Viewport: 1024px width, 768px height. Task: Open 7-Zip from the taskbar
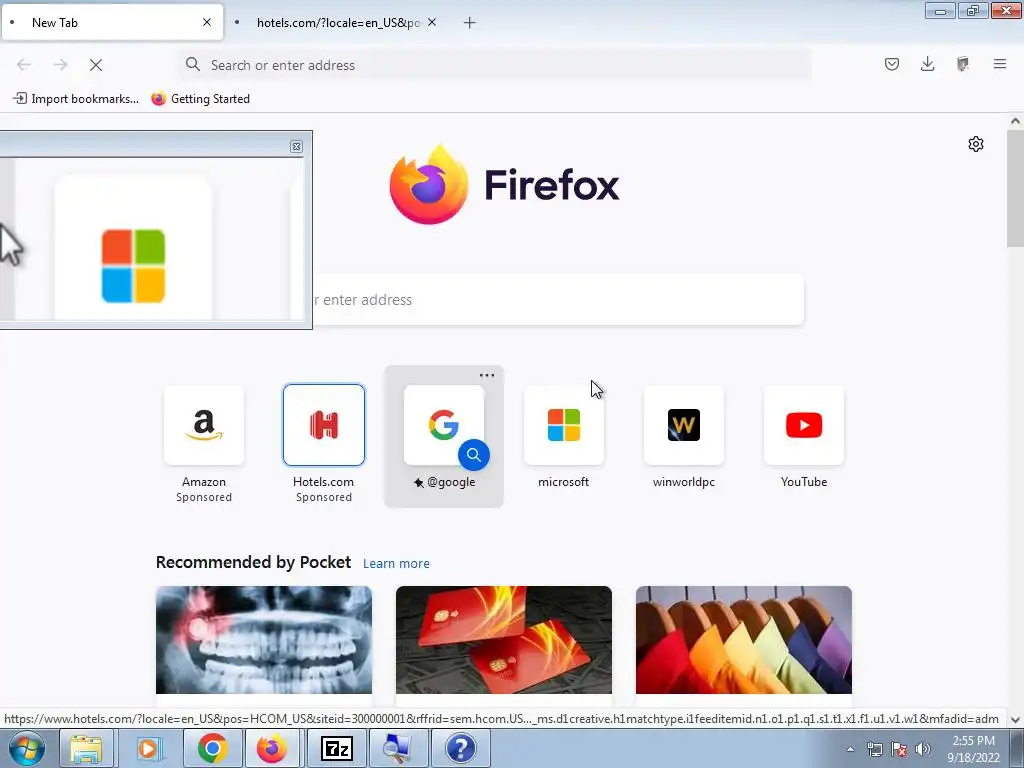point(337,748)
